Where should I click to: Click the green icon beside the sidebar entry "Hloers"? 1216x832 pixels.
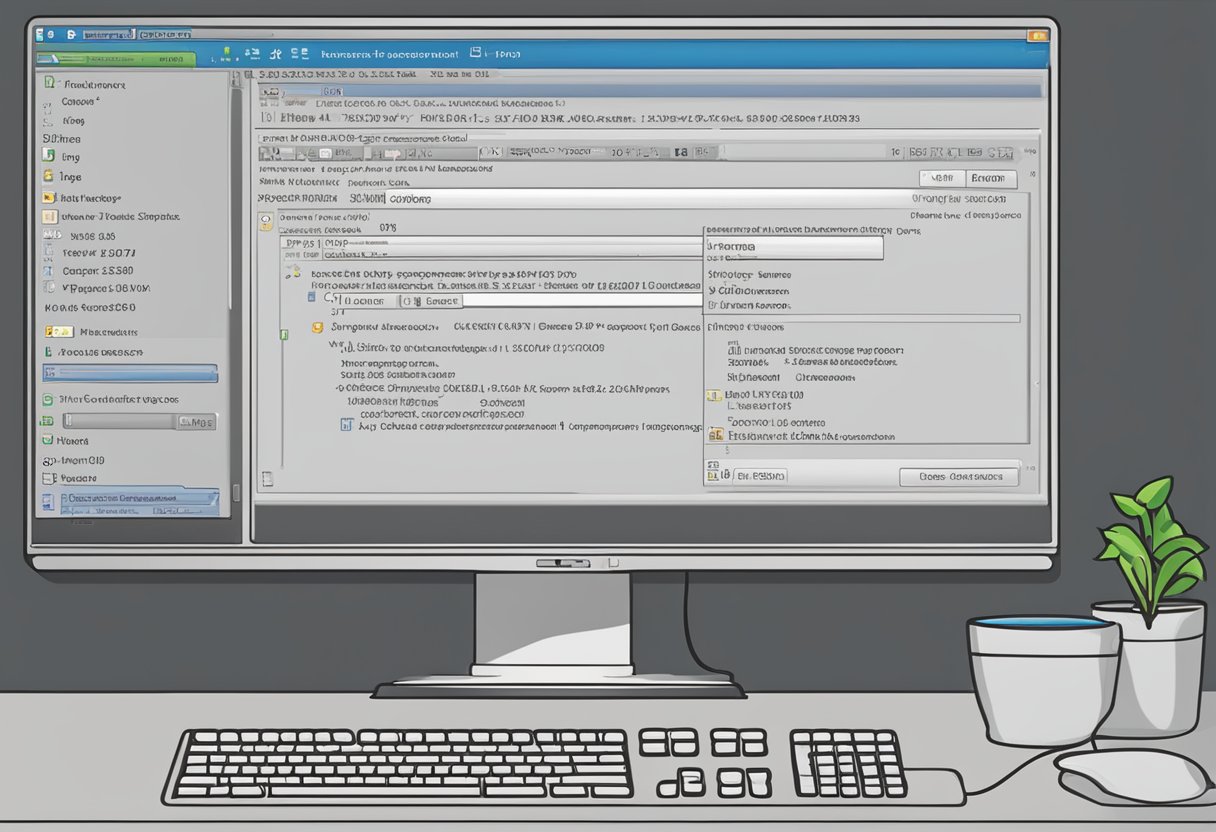(x=47, y=440)
